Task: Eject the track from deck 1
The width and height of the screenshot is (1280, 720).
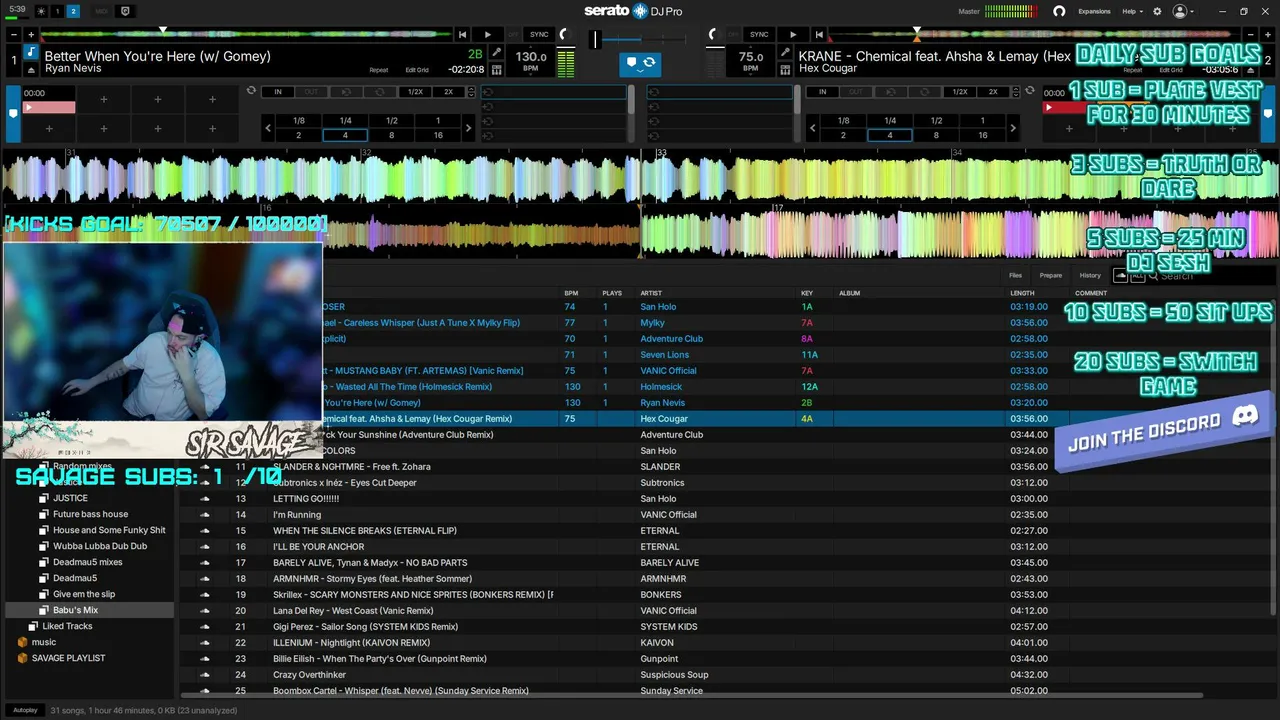Action: pyautogui.click(x=31, y=70)
